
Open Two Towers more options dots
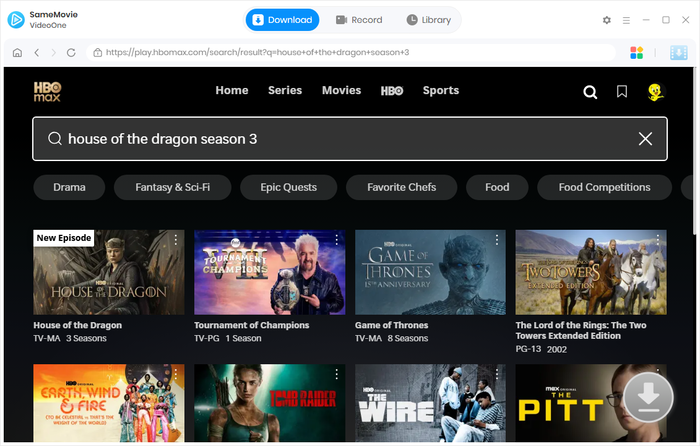point(658,240)
